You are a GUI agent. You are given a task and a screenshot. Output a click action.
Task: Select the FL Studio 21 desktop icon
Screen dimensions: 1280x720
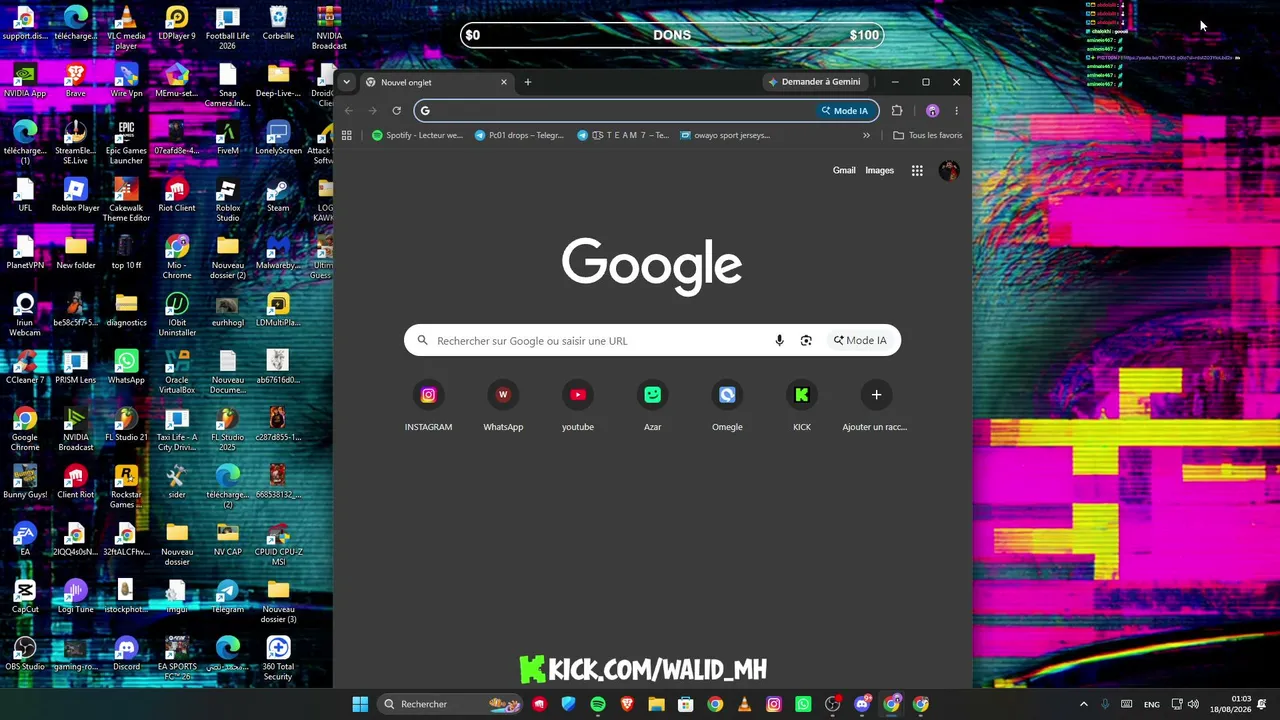[126, 425]
